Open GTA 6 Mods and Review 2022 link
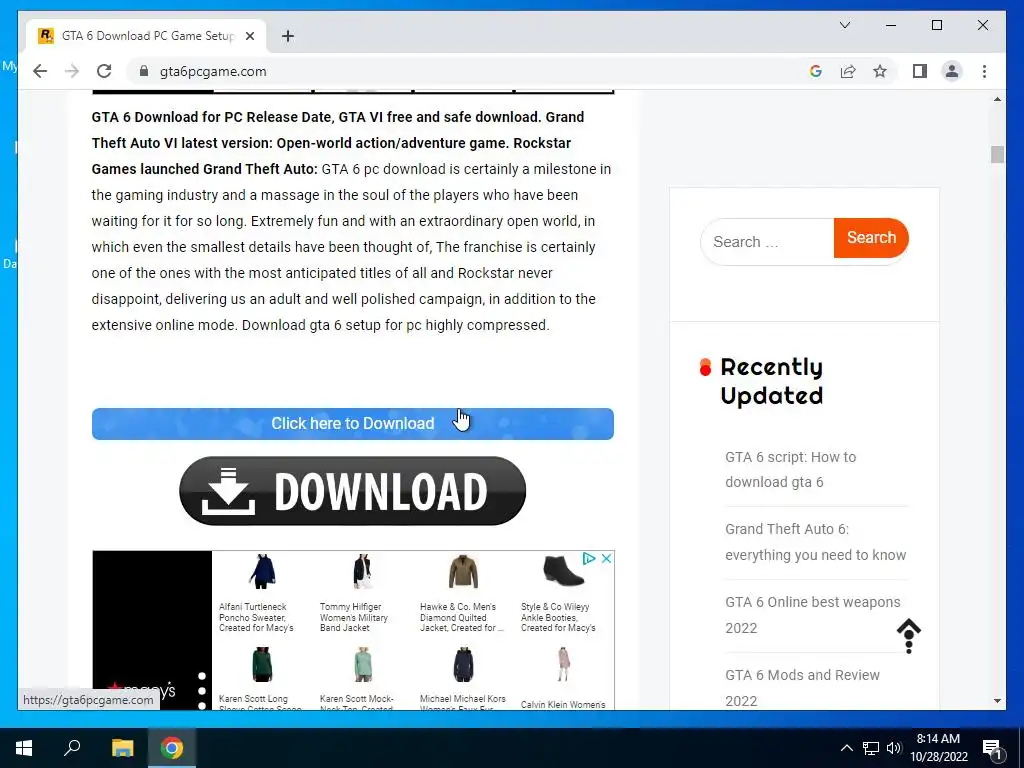The width and height of the screenshot is (1024, 768). (802, 688)
